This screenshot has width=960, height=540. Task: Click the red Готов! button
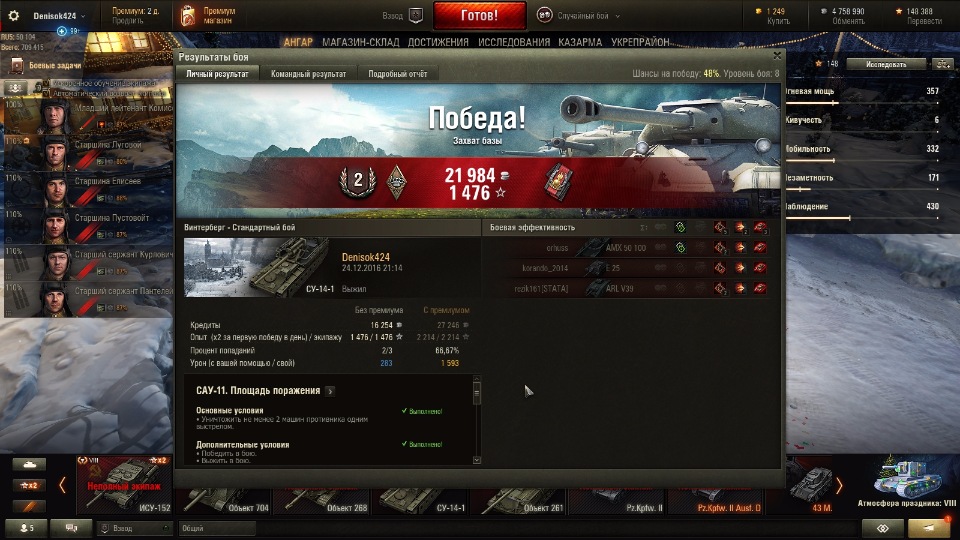[479, 15]
